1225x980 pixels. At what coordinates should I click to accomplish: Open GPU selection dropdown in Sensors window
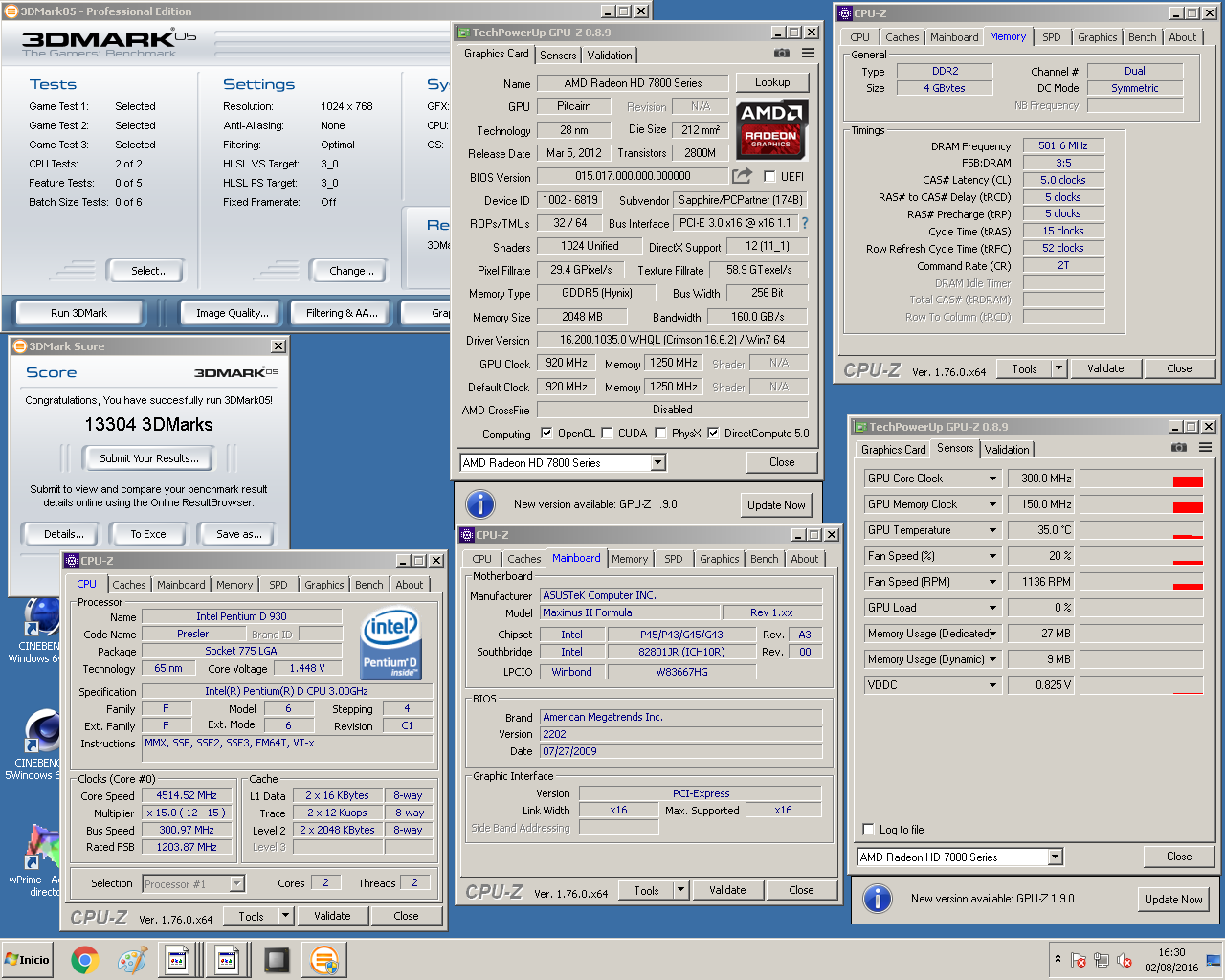tap(1056, 857)
